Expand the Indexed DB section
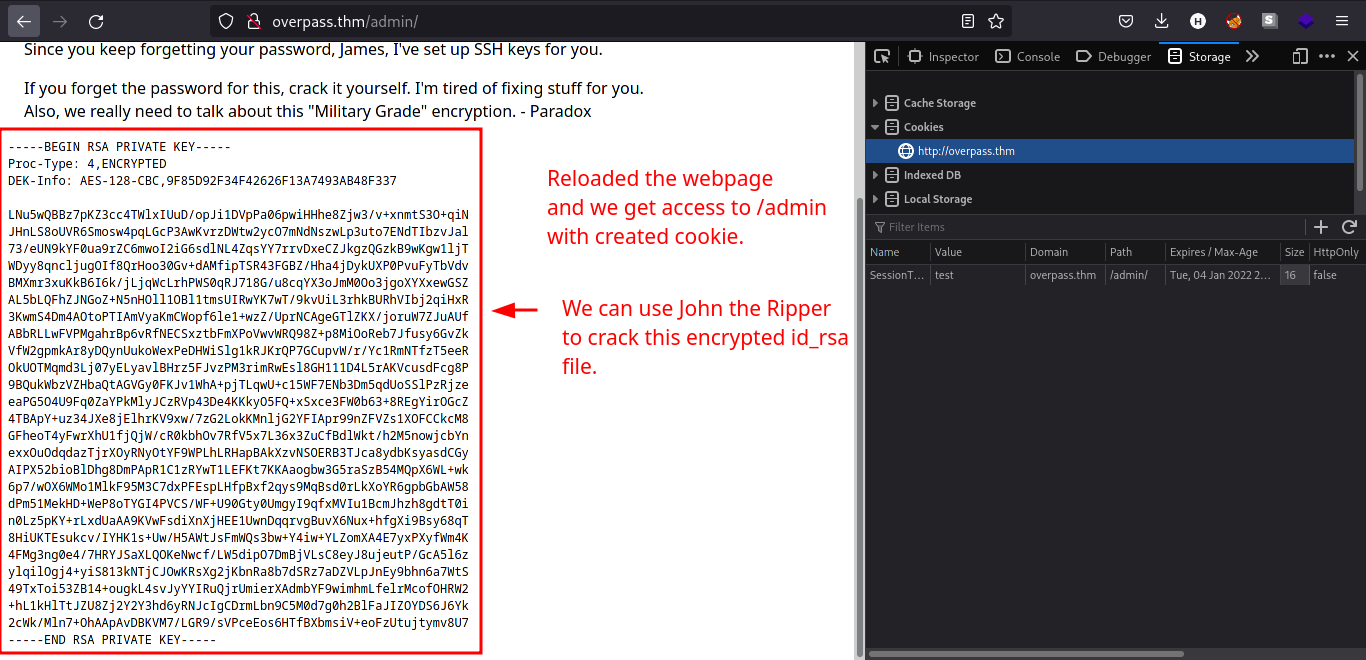This screenshot has height=660, width=1366. (875, 175)
